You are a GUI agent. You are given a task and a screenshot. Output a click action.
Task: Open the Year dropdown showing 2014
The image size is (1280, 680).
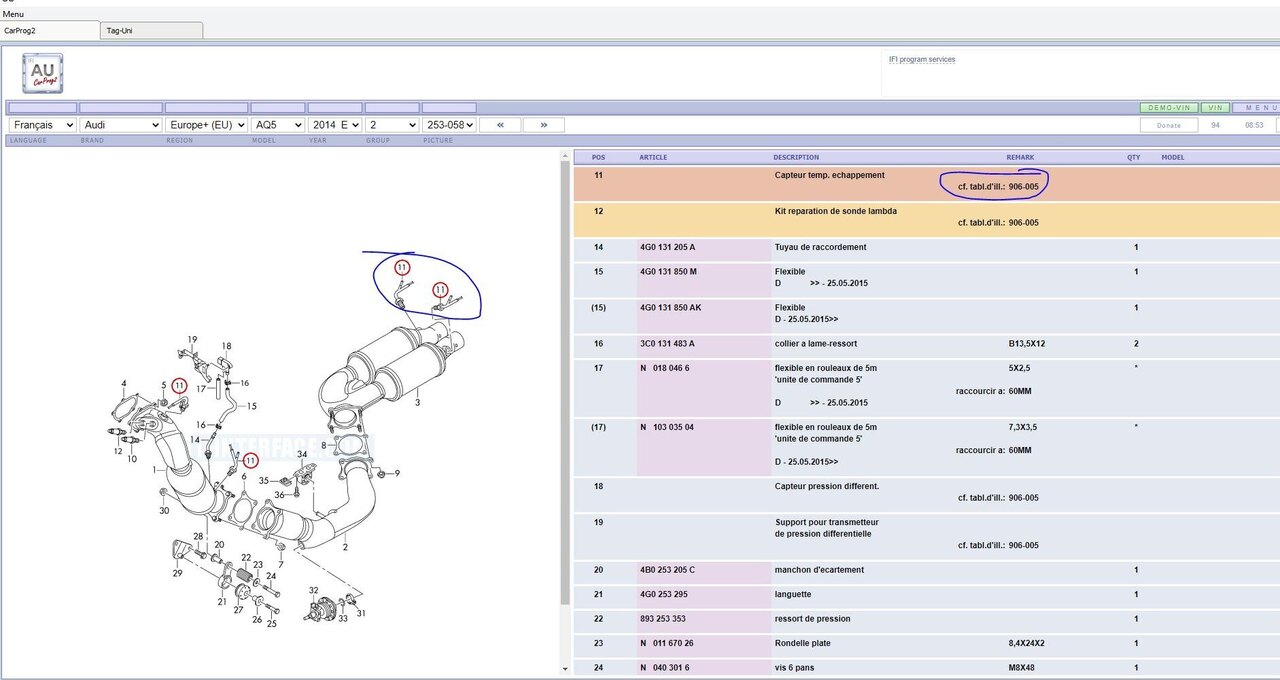(x=334, y=125)
